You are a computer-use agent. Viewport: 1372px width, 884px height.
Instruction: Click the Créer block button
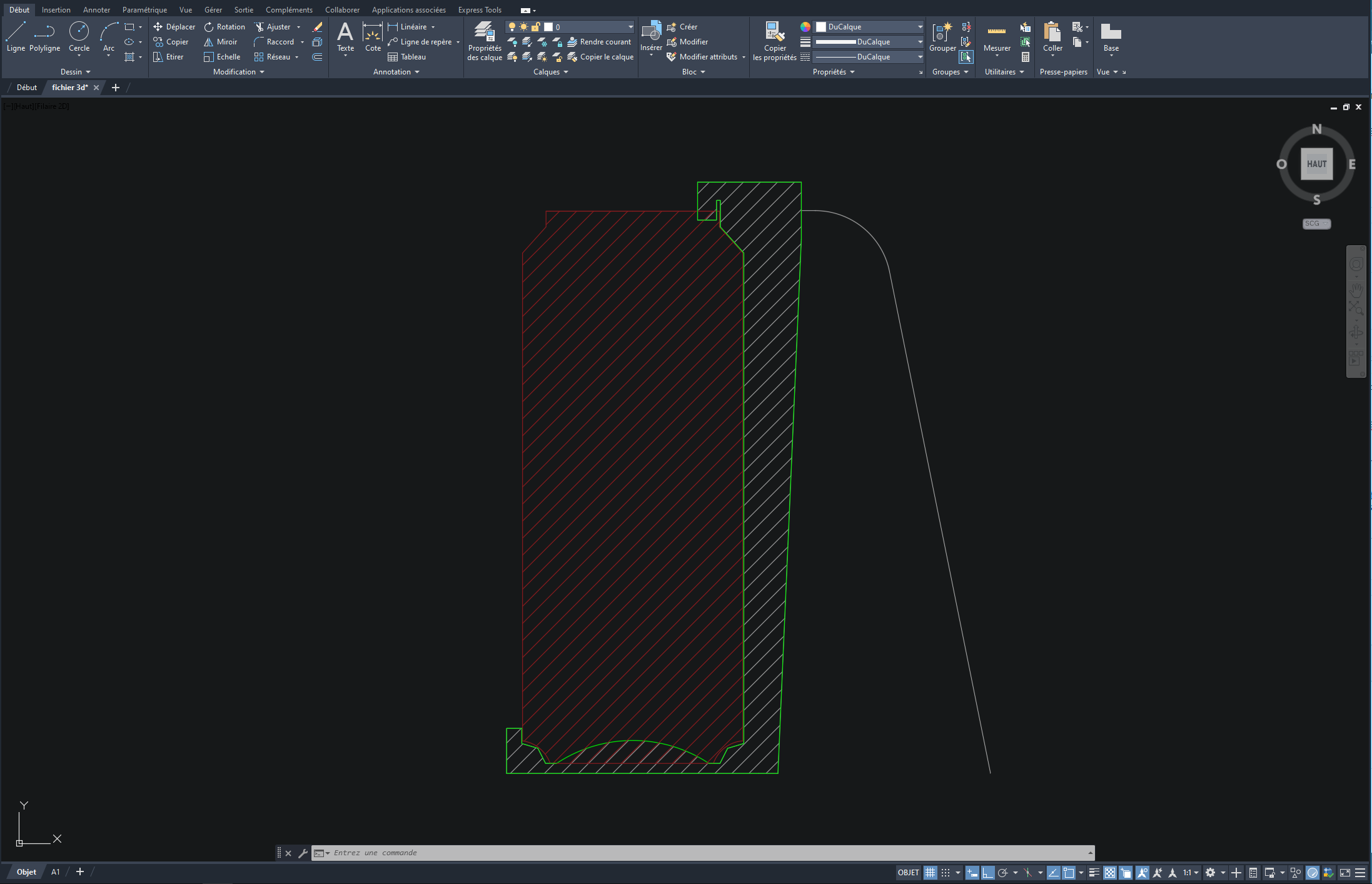point(685,26)
